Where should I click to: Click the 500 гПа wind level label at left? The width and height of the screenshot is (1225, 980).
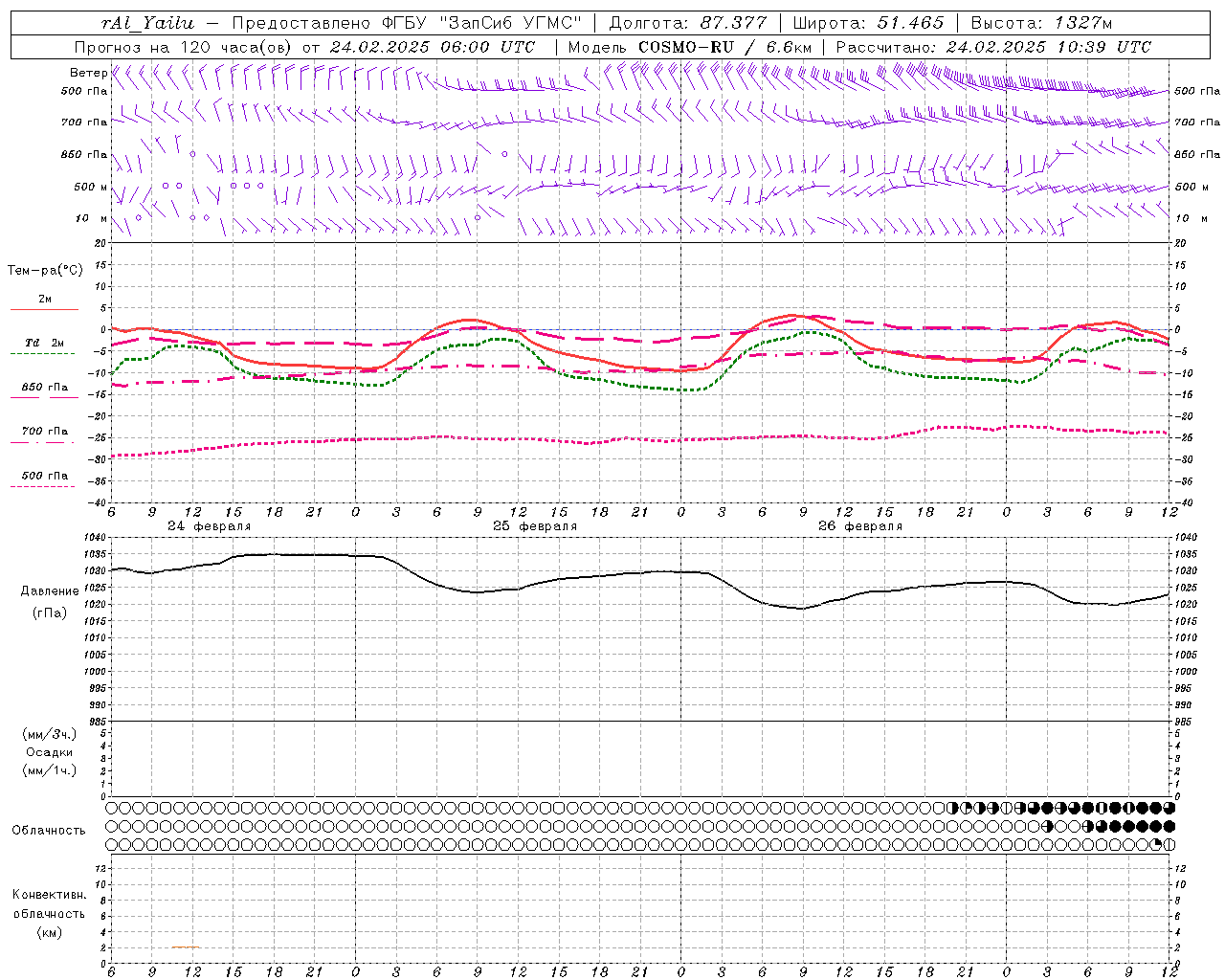[84, 91]
